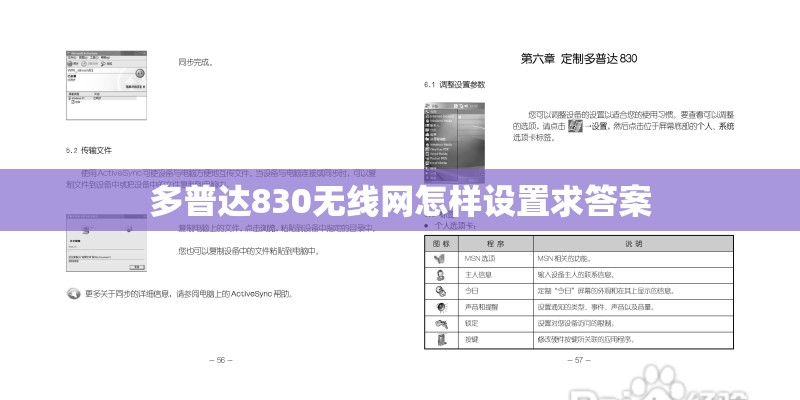Select the line starting with 更多关于同步的详细信息
800x400 pixels.
pyautogui.click(x=189, y=294)
